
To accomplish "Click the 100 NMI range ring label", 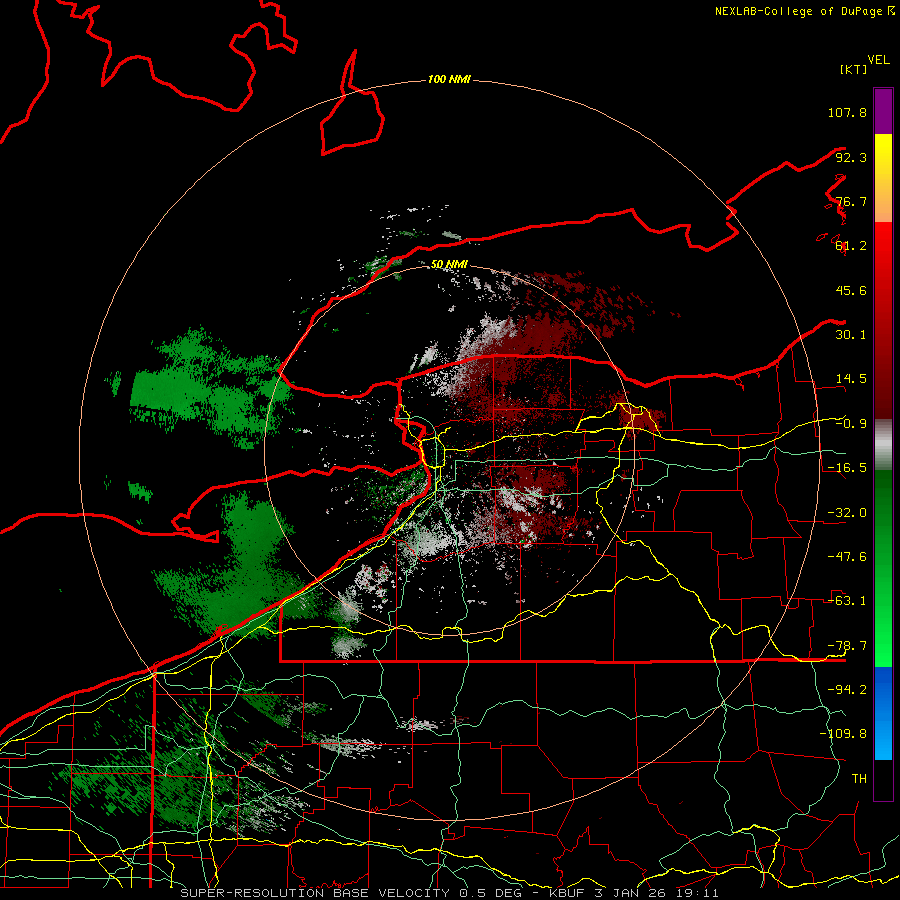I will 449,79.
